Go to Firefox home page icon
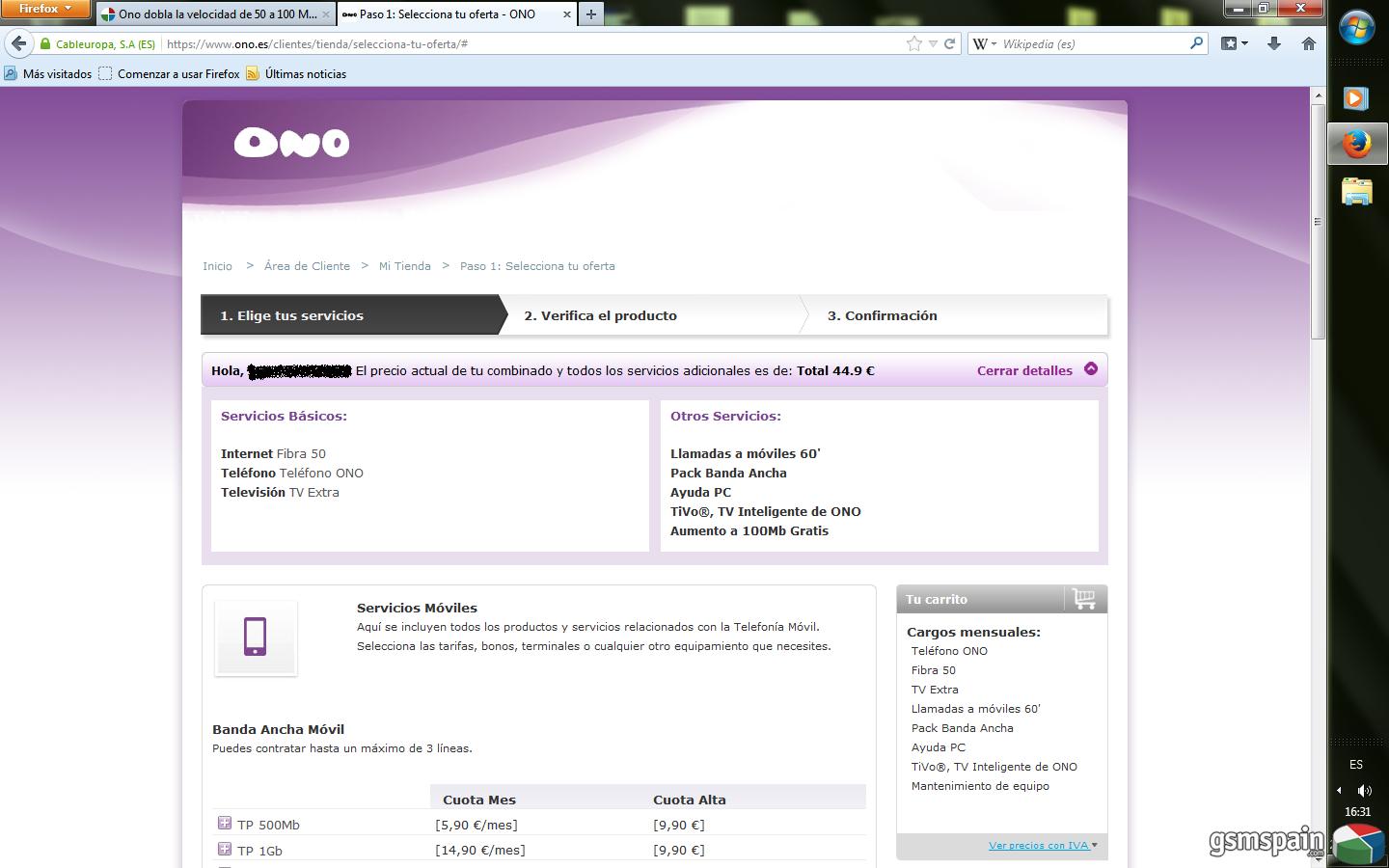Viewport: 1389px width, 868px height. tap(1308, 43)
